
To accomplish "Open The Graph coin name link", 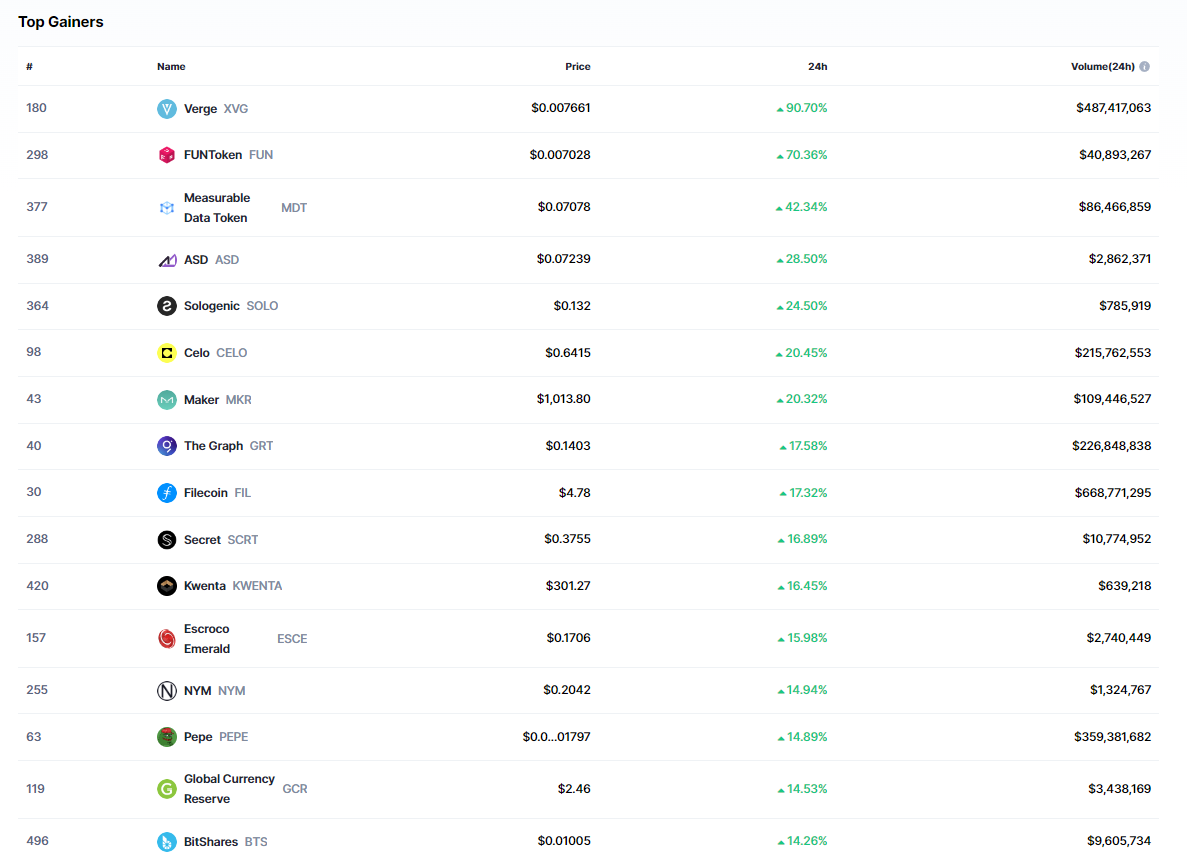I will coord(213,446).
